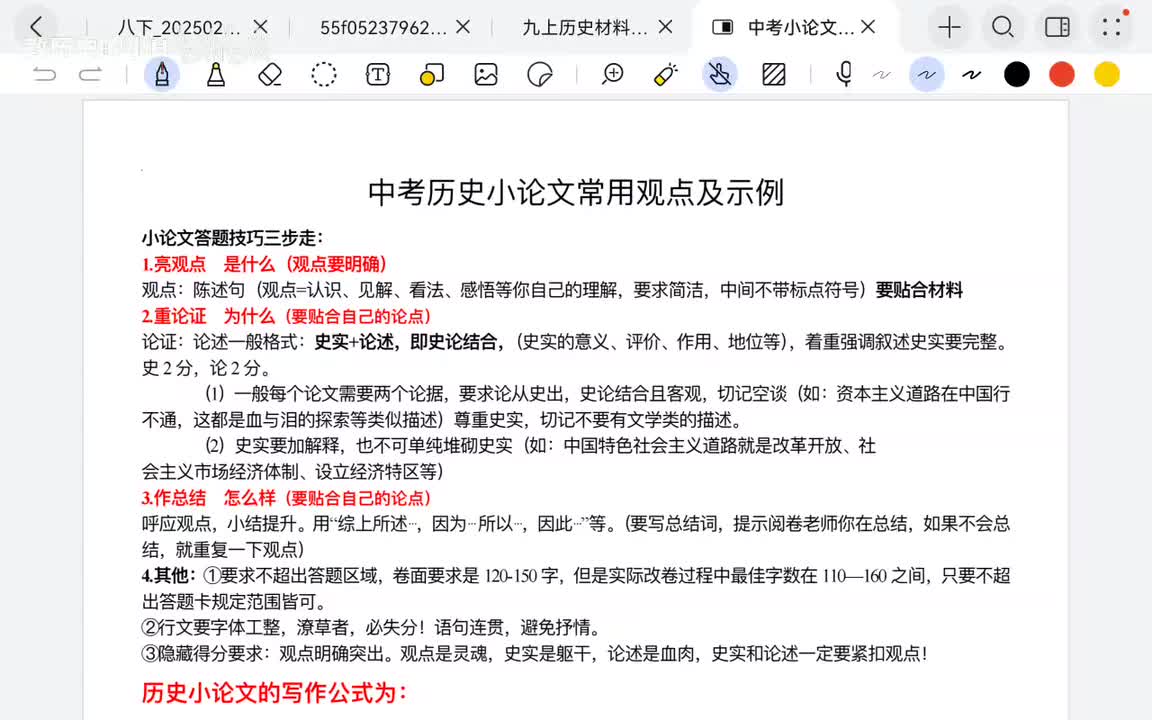Open the Sticker tool

tap(540, 74)
